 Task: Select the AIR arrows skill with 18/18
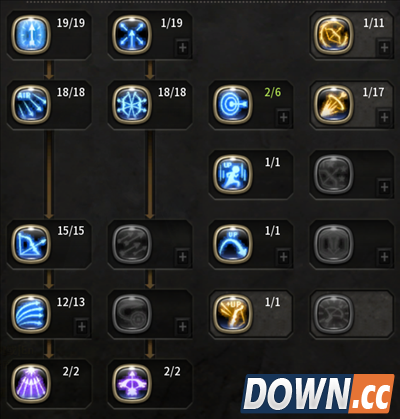point(31,105)
